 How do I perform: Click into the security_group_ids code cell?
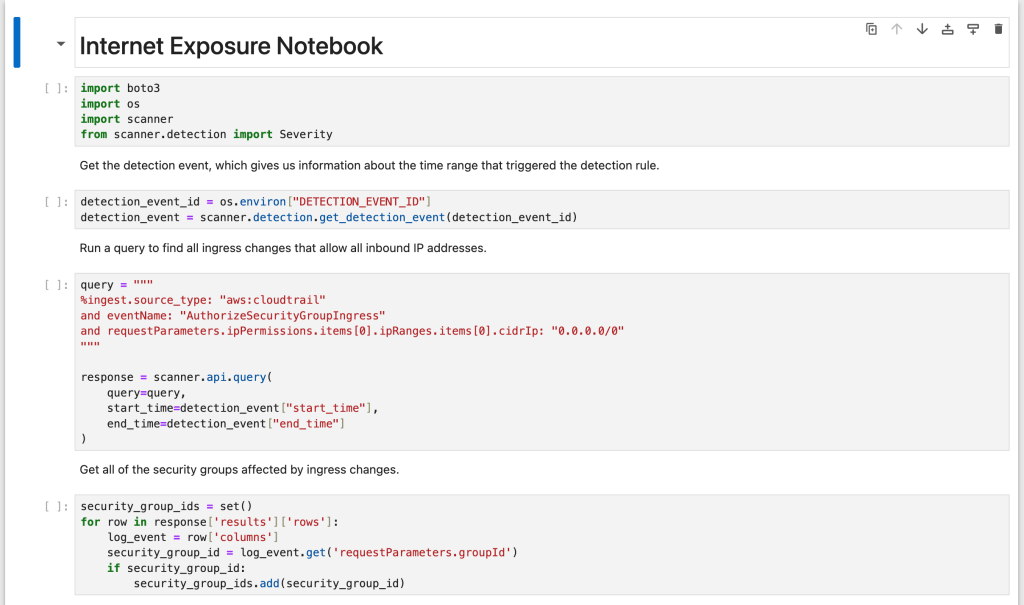click(x=541, y=544)
